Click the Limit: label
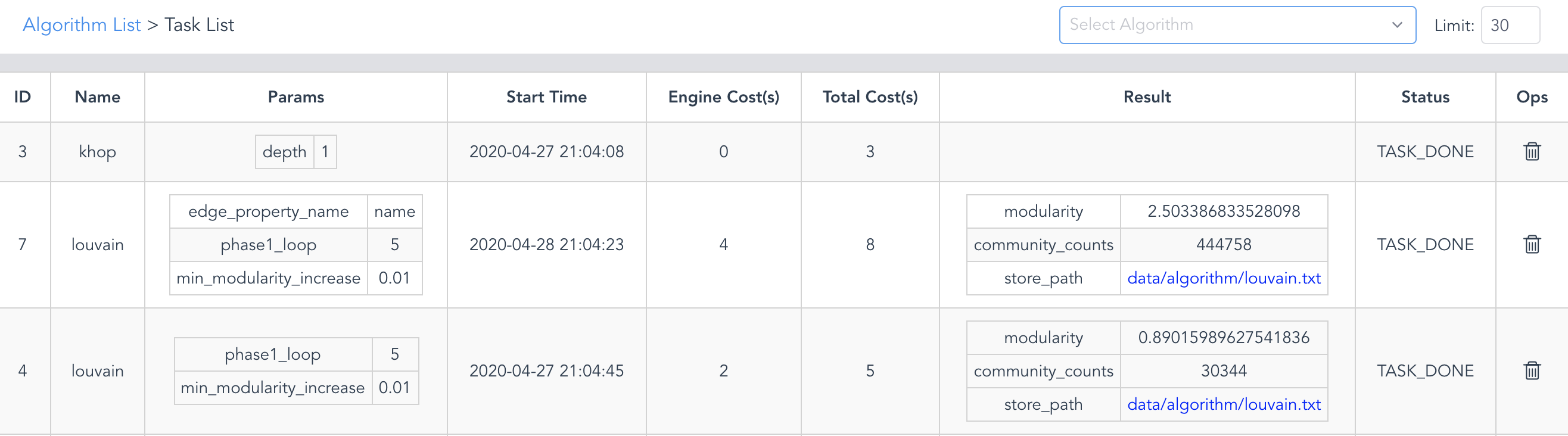1568x436 pixels. 1454,26
